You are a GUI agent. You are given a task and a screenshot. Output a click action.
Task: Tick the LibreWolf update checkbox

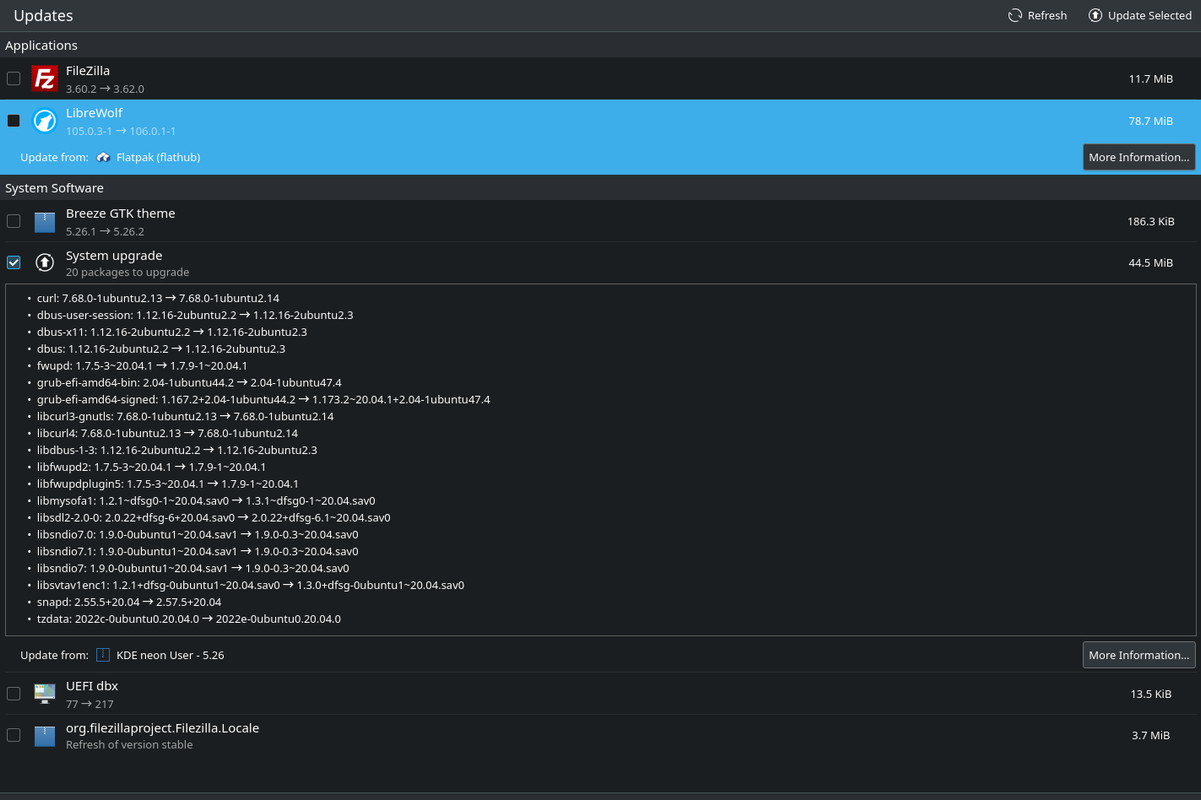(13, 120)
